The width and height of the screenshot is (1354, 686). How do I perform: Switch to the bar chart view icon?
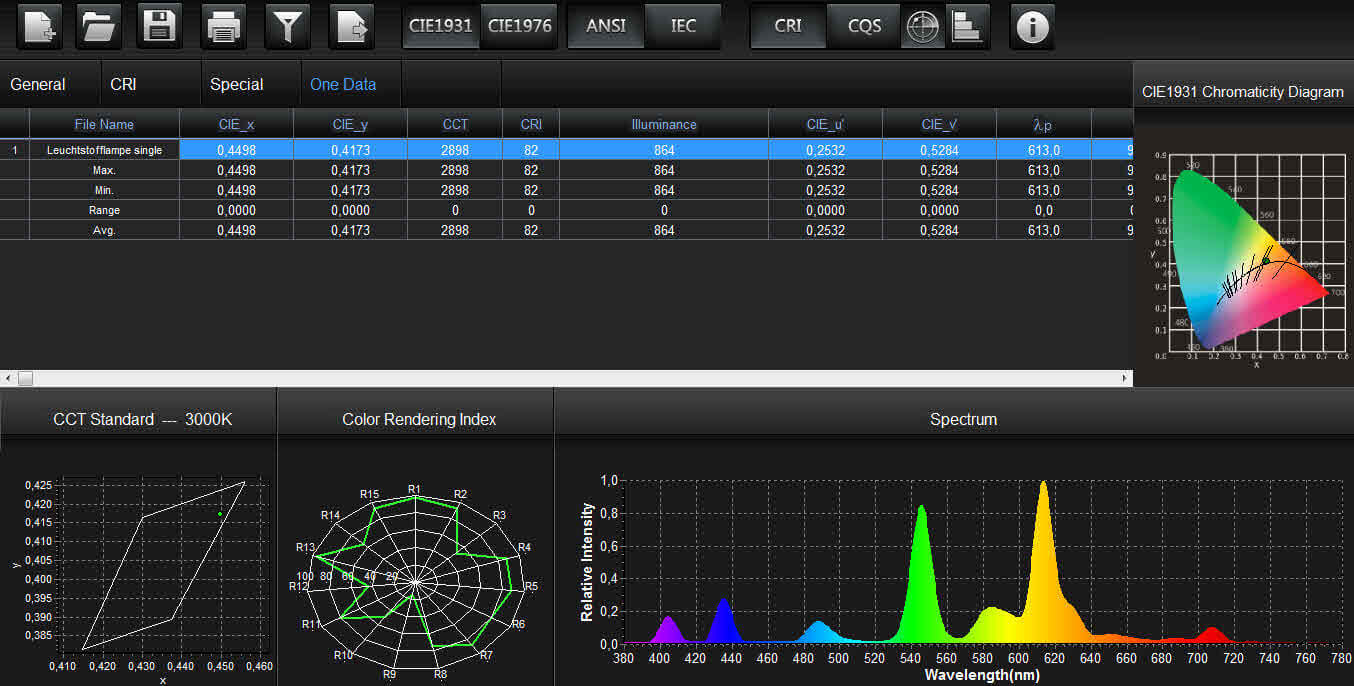[967, 27]
